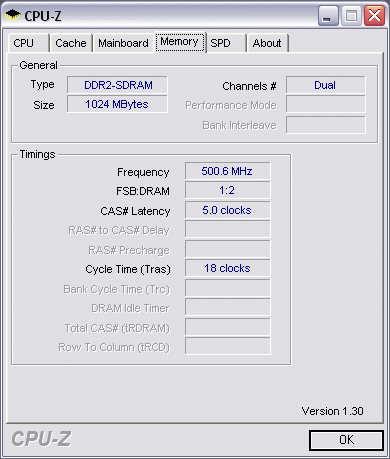Image resolution: width=390 pixels, height=459 pixels.
Task: Open the CPU tab
Action: pos(28,43)
